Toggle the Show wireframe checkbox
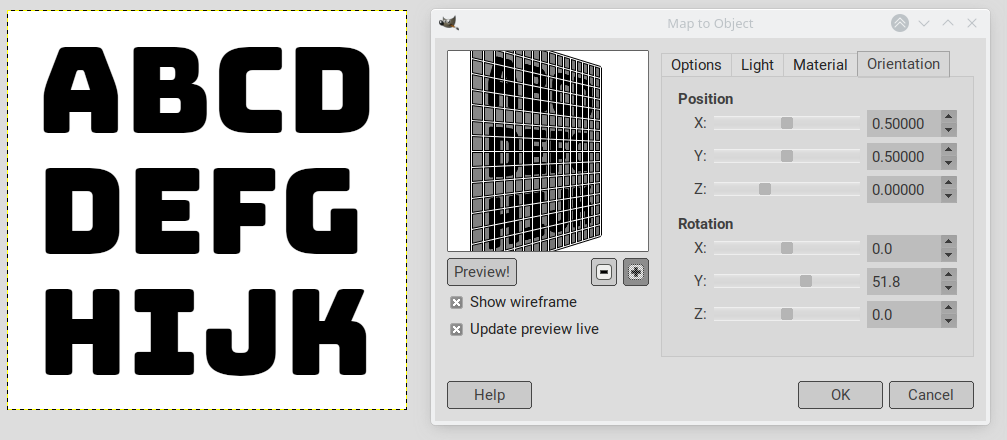This screenshot has width=1007, height=440. (x=457, y=303)
